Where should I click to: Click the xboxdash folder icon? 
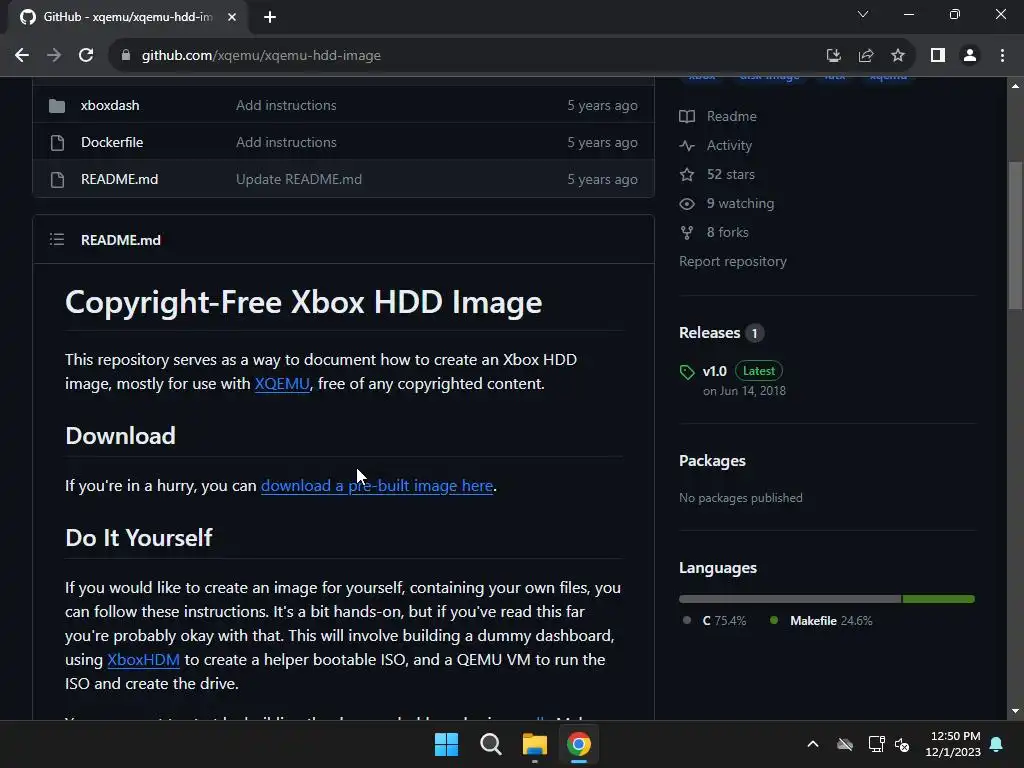(x=57, y=106)
